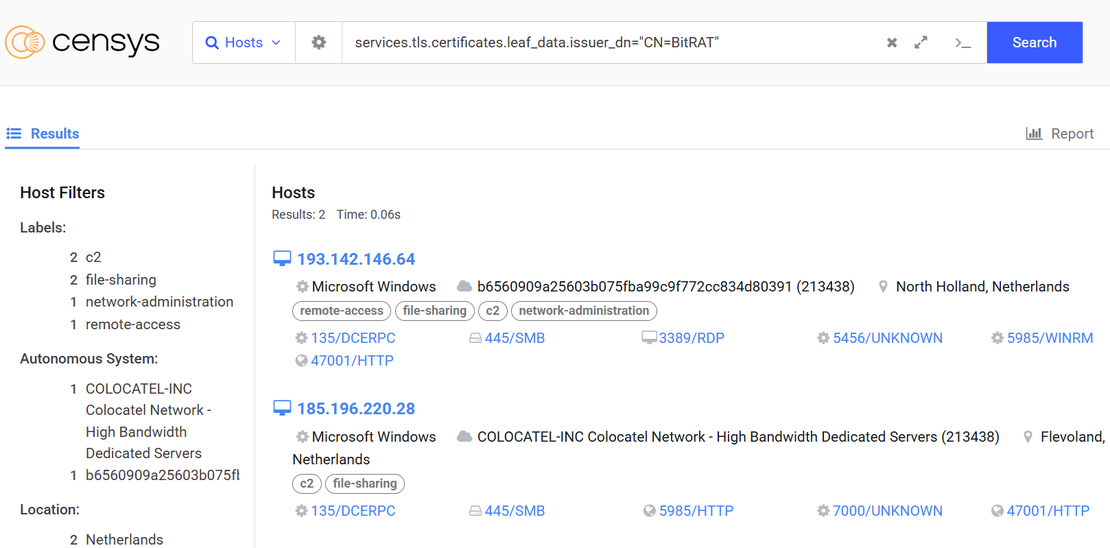The height and width of the screenshot is (548, 1110).
Task: Open the command-line query icon
Action: (962, 43)
